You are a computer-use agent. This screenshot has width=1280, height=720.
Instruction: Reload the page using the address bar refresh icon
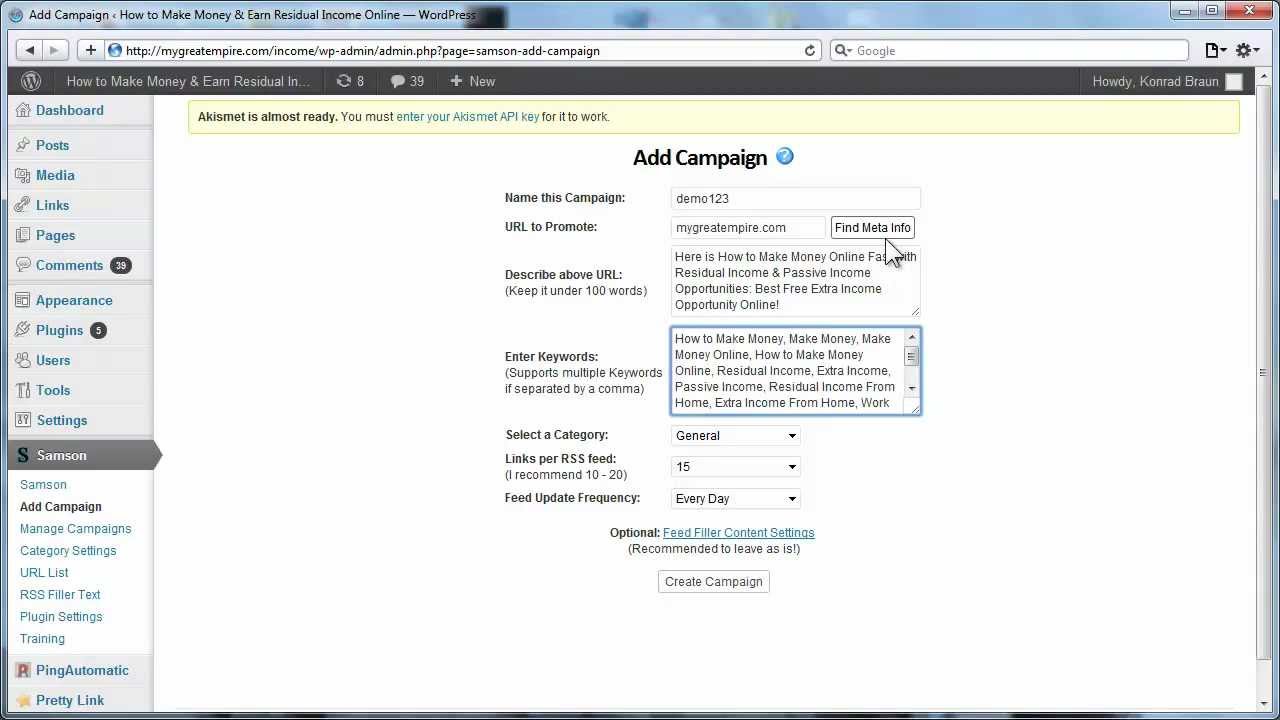(x=810, y=50)
